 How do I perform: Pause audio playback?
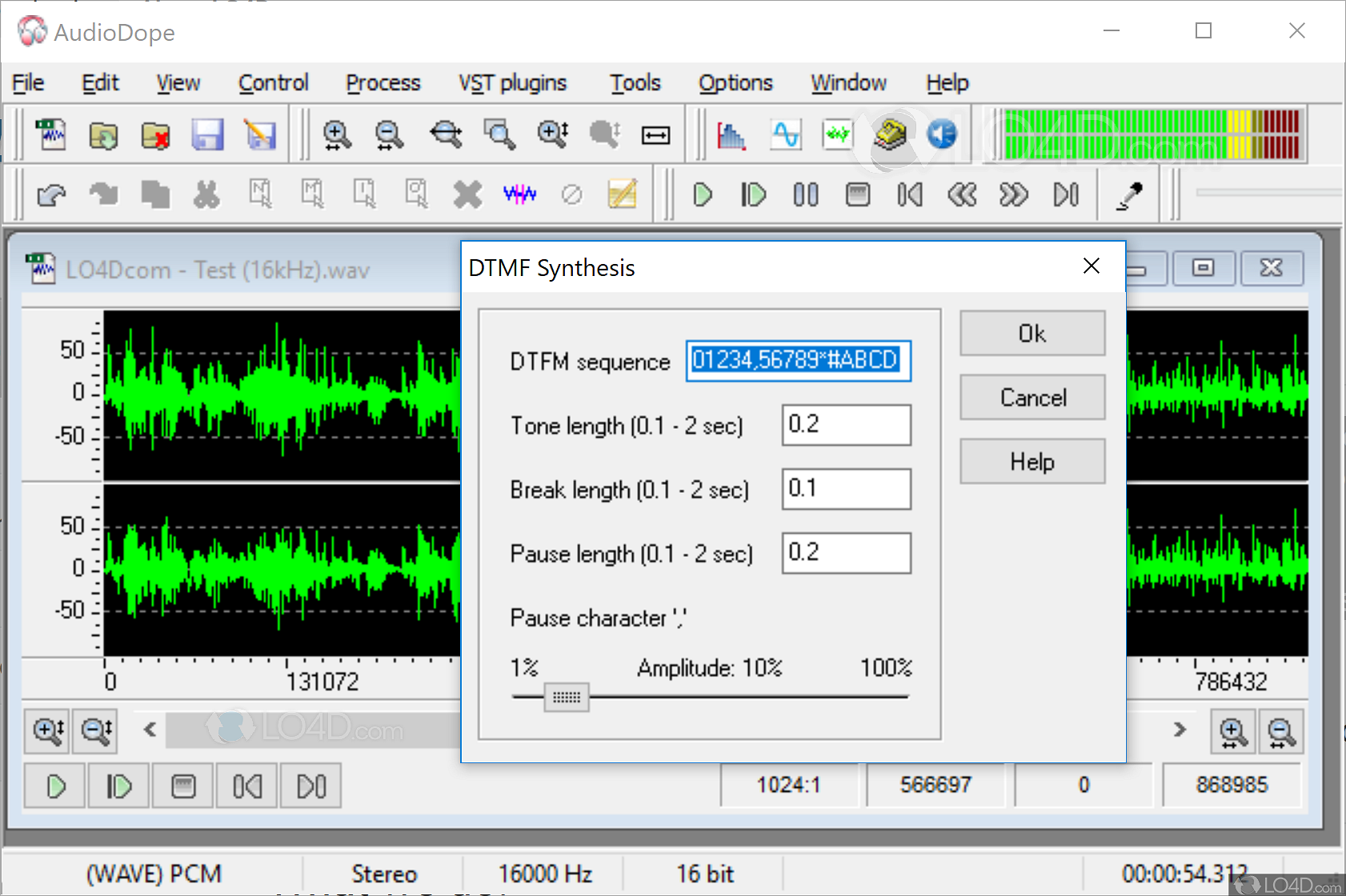pos(806,194)
